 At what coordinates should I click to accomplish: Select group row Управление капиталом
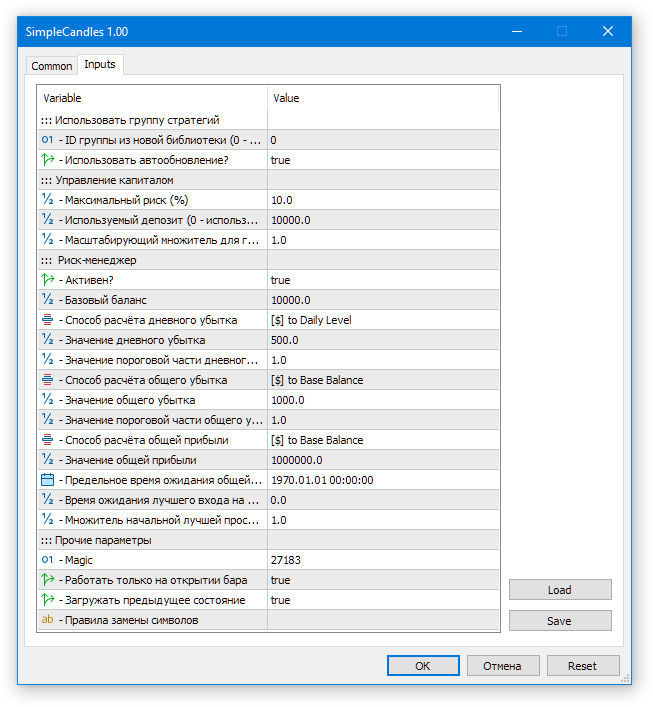coord(269,180)
